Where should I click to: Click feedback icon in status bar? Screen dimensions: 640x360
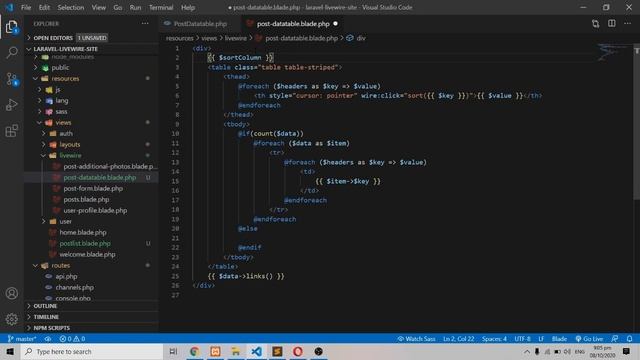(x=615, y=339)
